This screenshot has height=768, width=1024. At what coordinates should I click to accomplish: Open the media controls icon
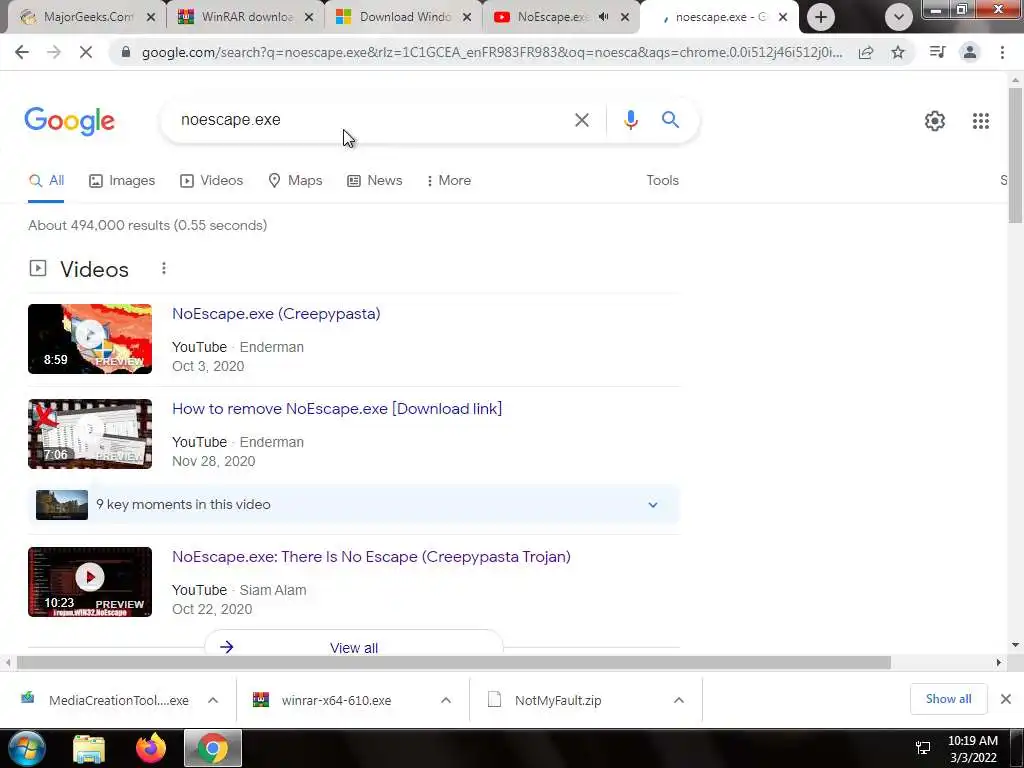937,52
